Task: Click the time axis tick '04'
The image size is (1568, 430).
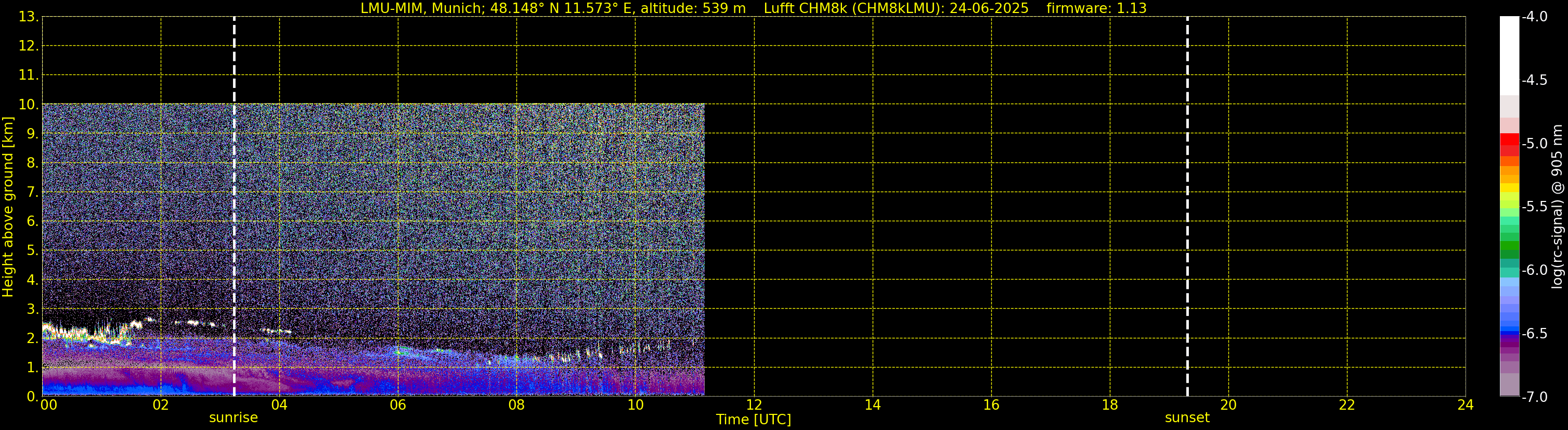Action: [x=279, y=405]
